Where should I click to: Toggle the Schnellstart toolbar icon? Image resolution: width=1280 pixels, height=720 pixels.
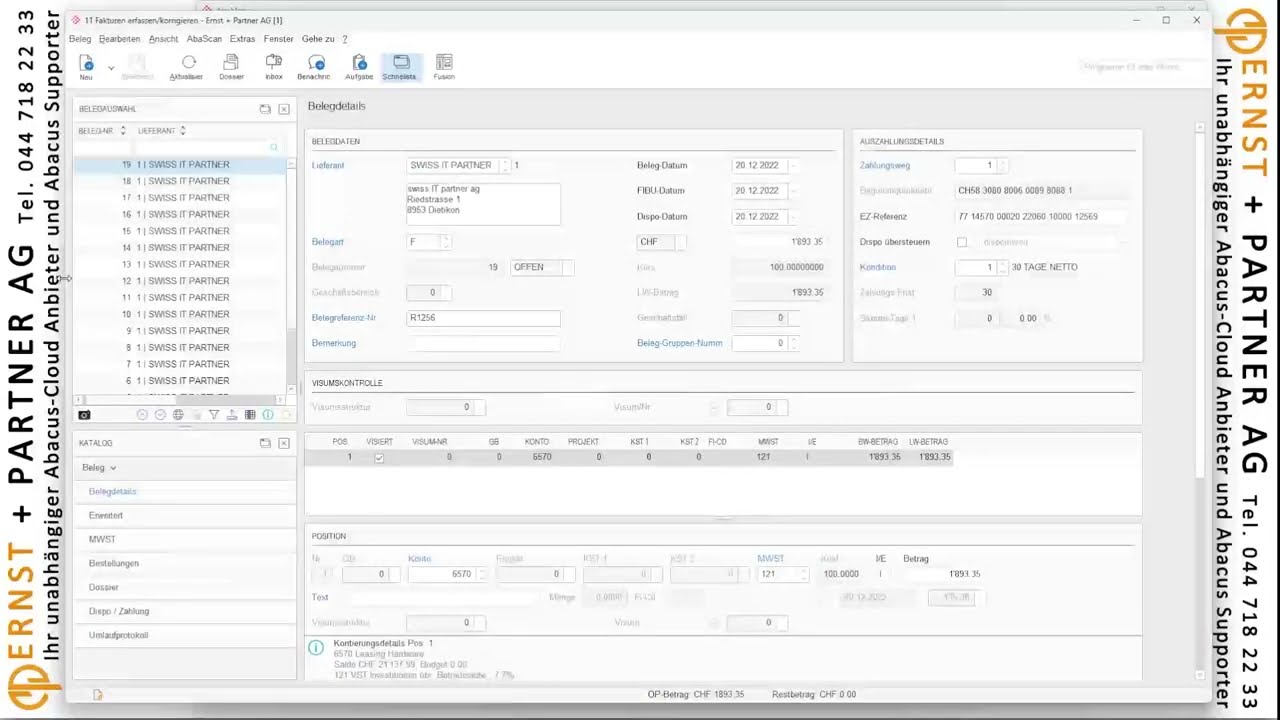400,66
